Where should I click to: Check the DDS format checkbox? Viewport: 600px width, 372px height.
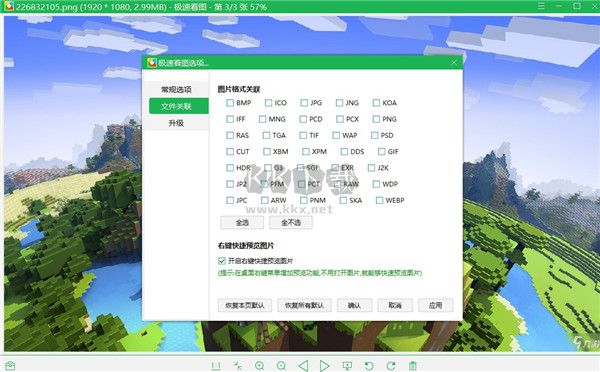[344, 152]
